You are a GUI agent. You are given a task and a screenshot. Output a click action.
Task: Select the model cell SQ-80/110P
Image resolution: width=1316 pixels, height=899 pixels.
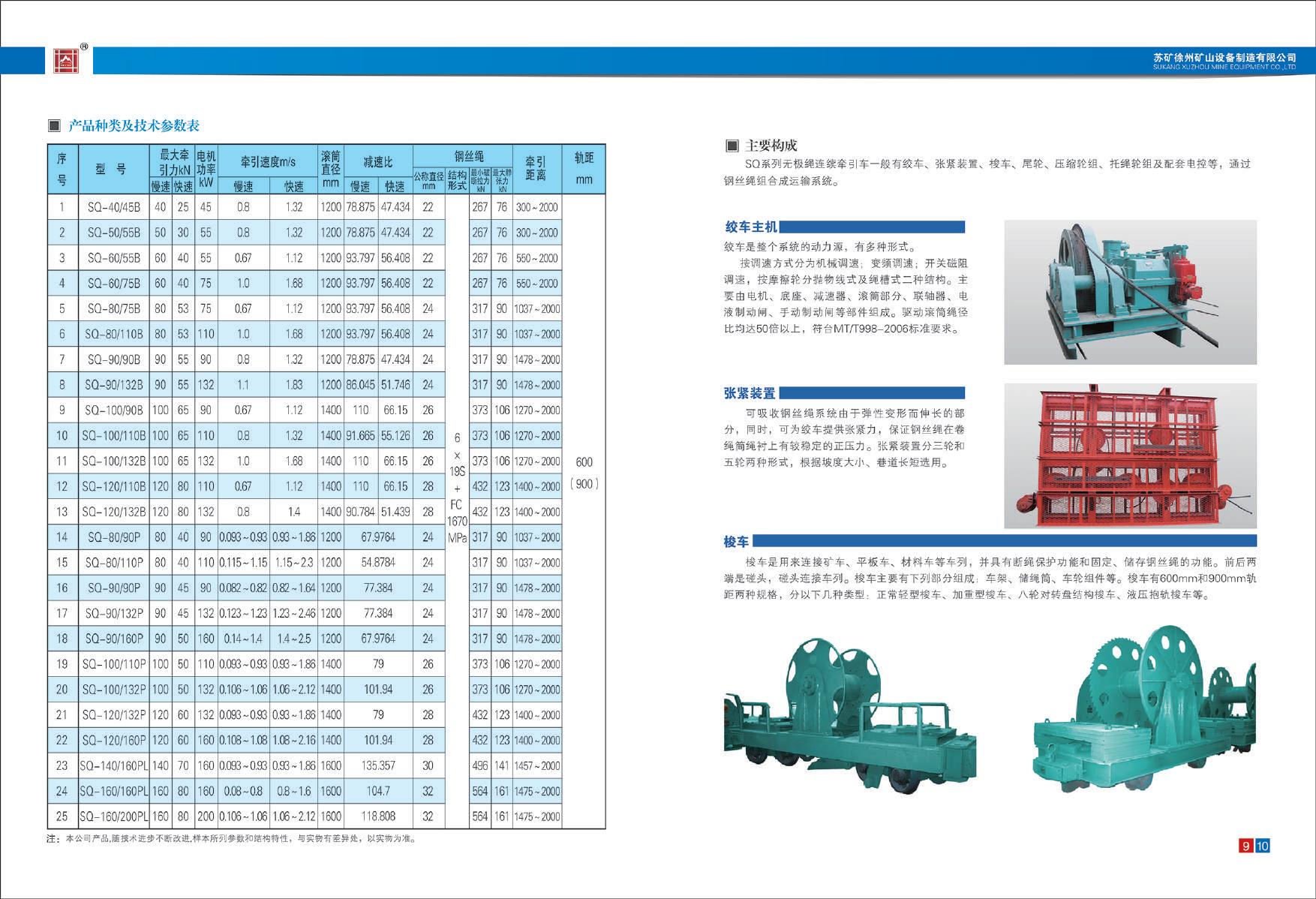click(x=113, y=562)
